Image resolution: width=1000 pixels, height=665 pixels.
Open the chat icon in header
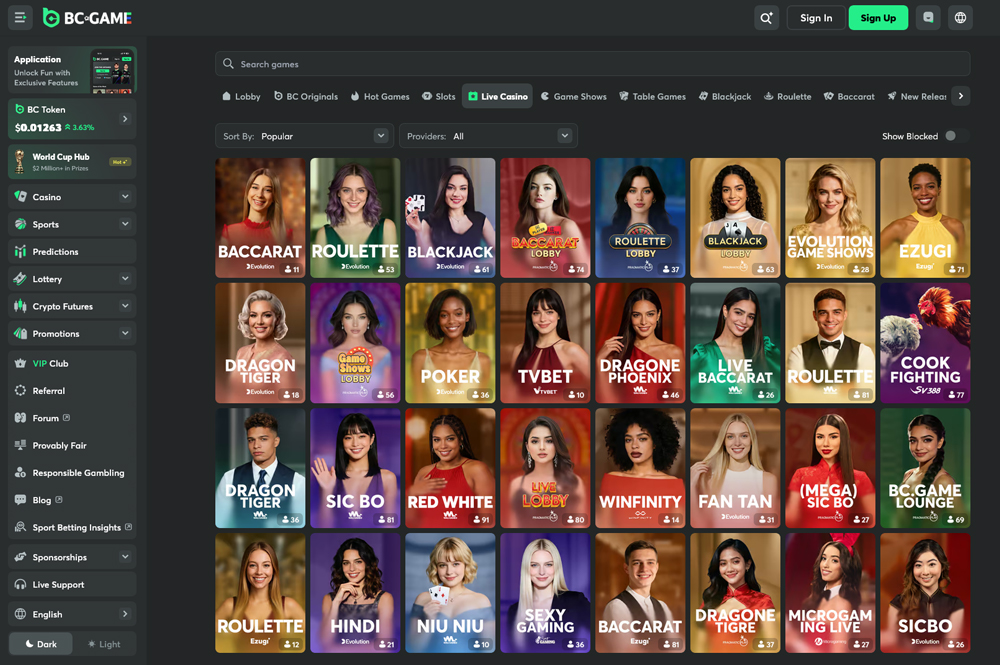pyautogui.click(x=928, y=18)
